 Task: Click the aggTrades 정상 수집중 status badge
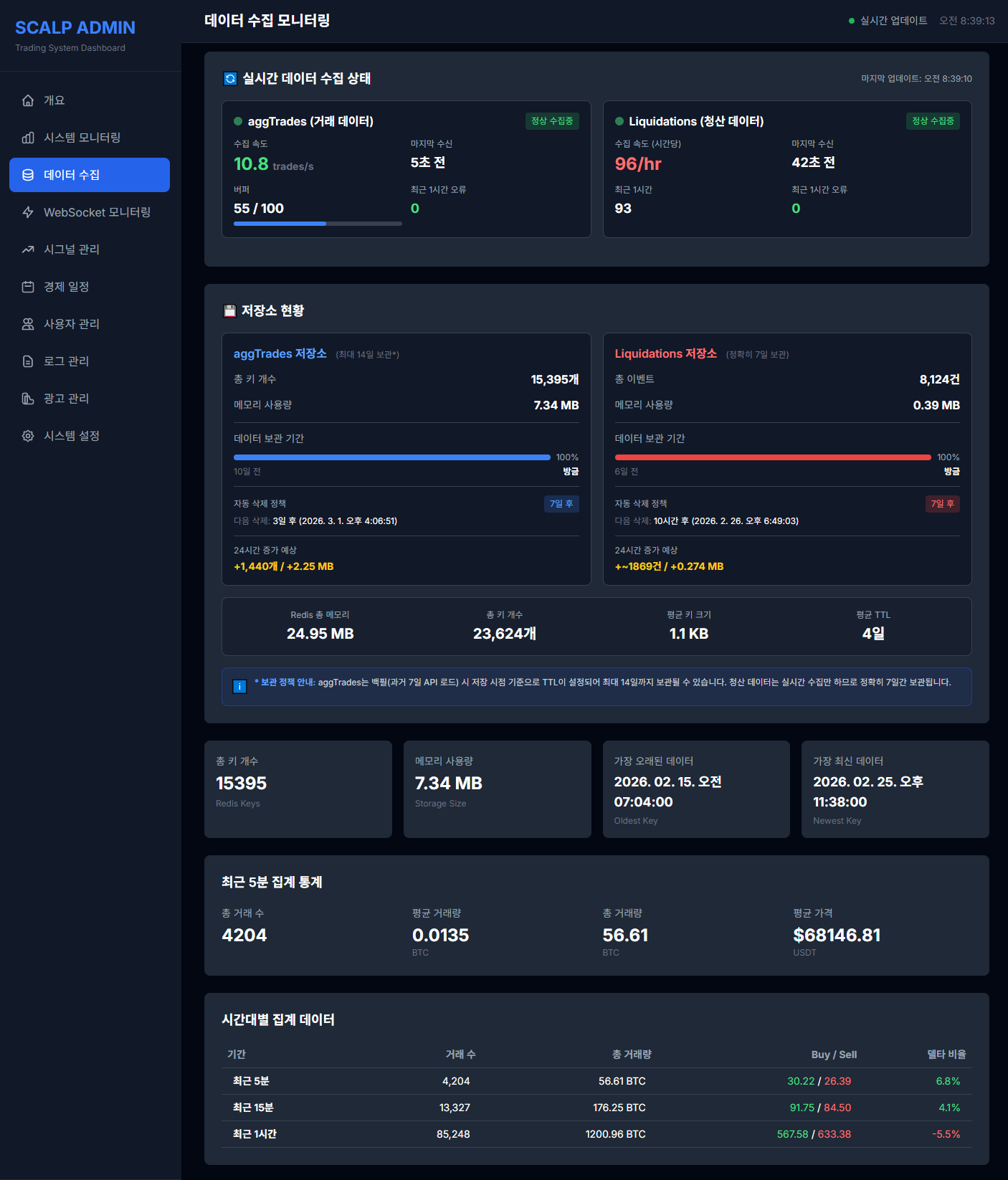click(x=551, y=121)
